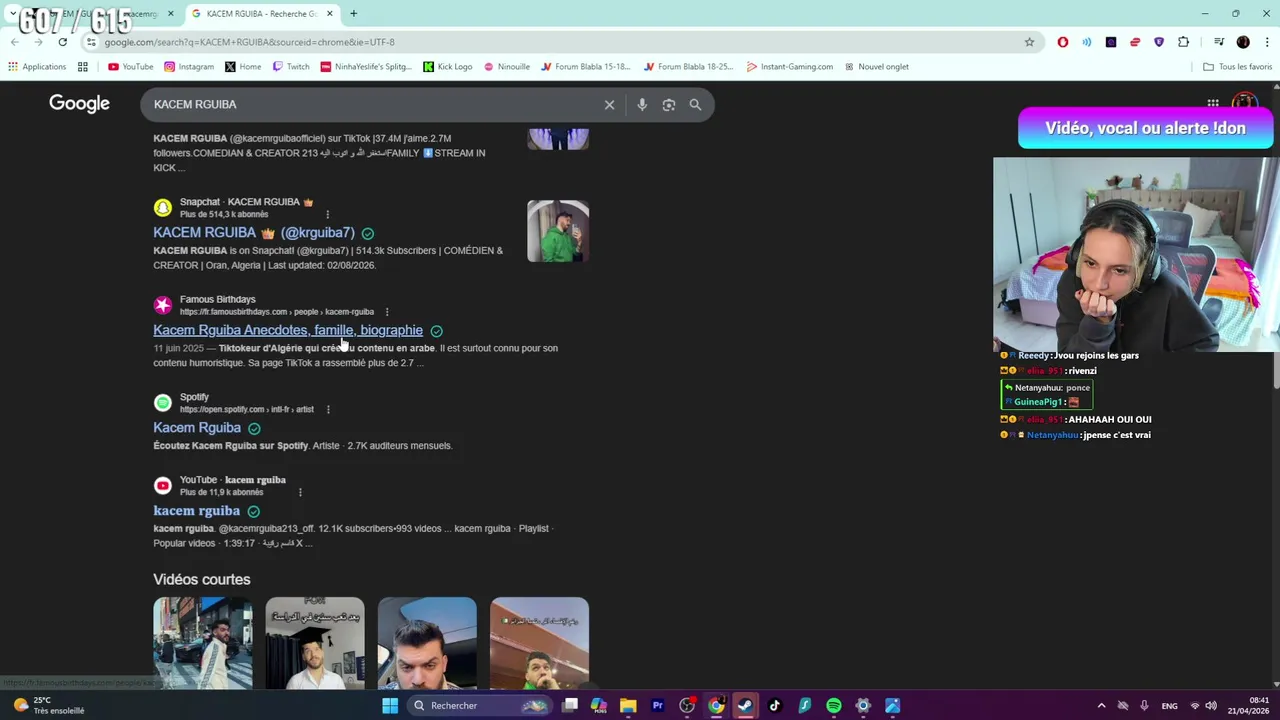Open File Explorer from the taskbar

coord(628,705)
